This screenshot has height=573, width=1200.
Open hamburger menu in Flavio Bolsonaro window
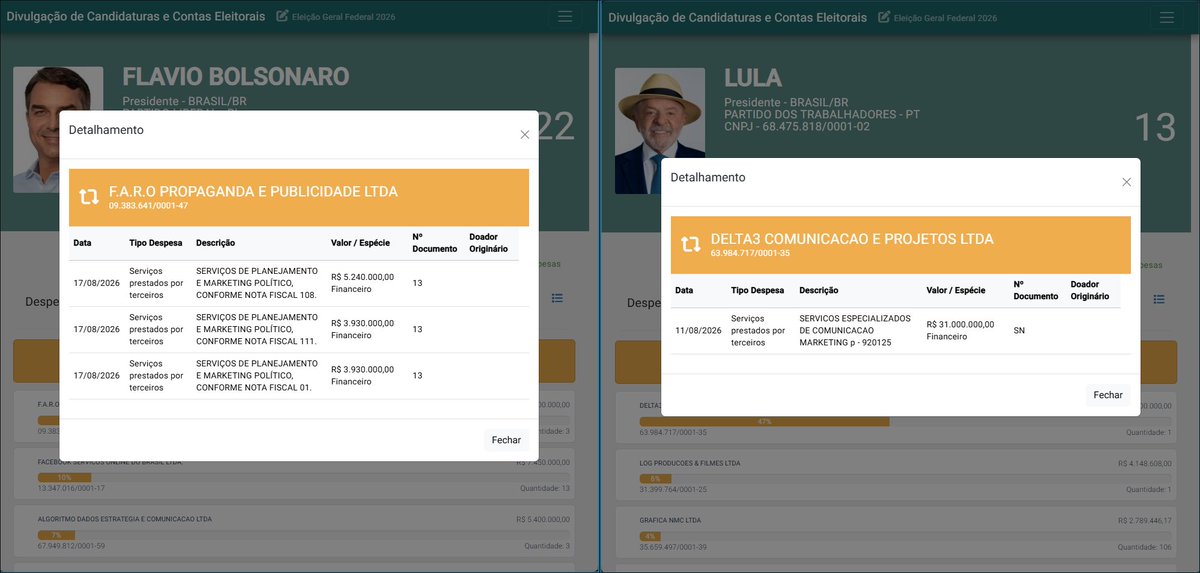(565, 17)
